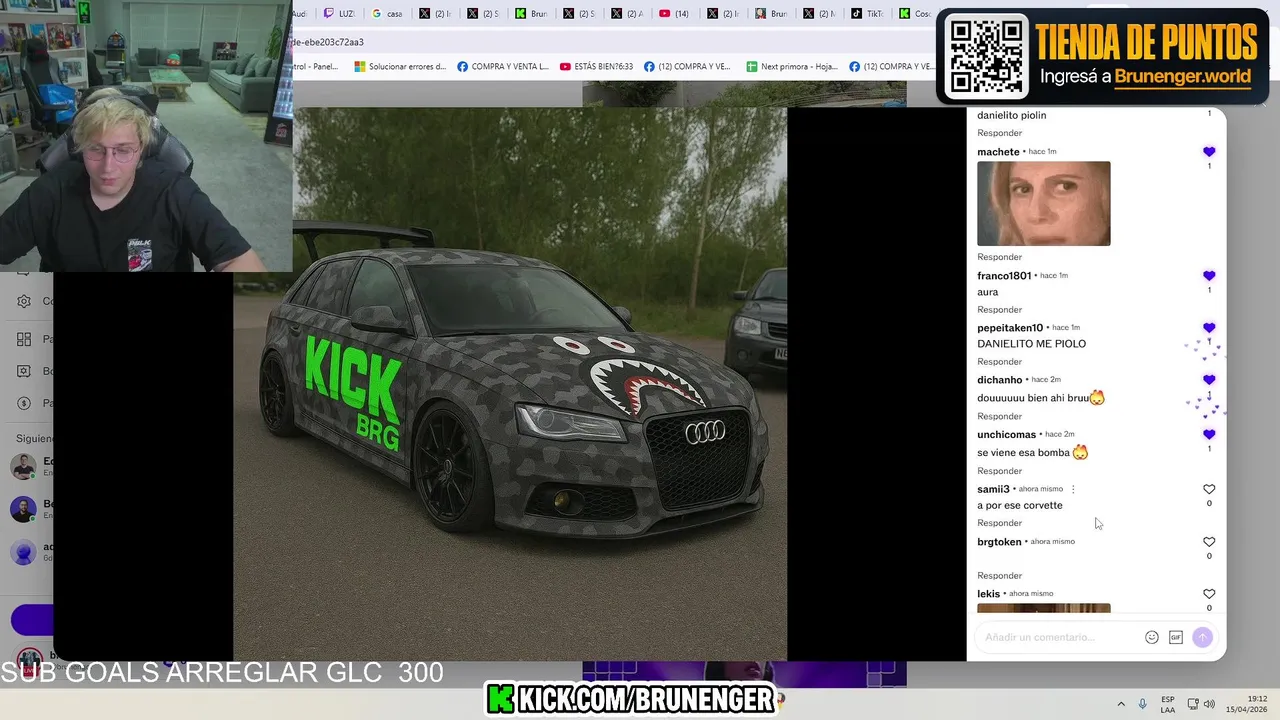The image size is (1280, 720).
Task: Open the franco1801 username profile
Action: (x=1004, y=276)
